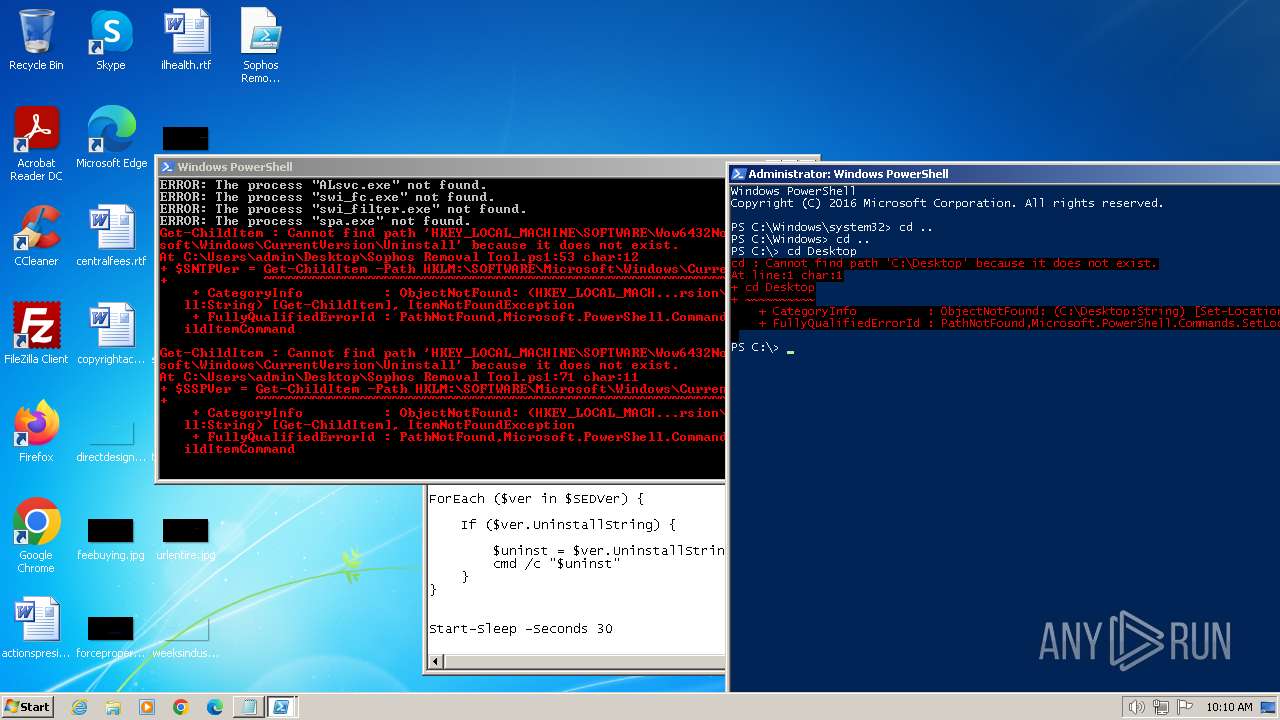Open the volume control in system tray
1280x720 pixels.
point(1136,707)
